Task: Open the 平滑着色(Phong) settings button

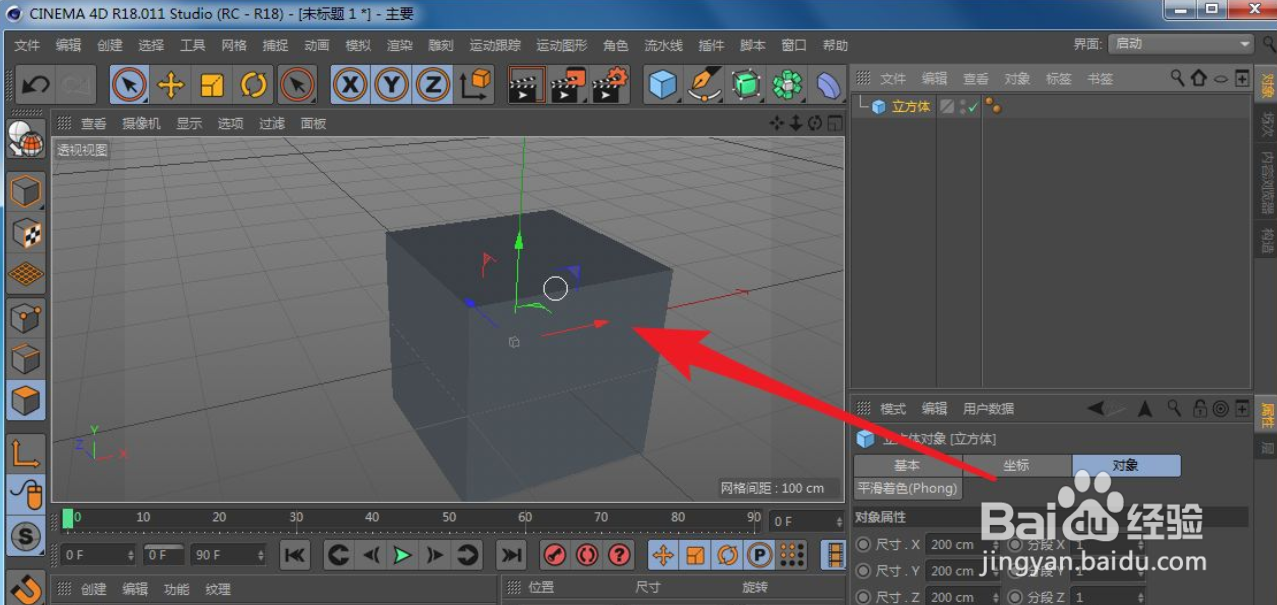Action: tap(908, 488)
